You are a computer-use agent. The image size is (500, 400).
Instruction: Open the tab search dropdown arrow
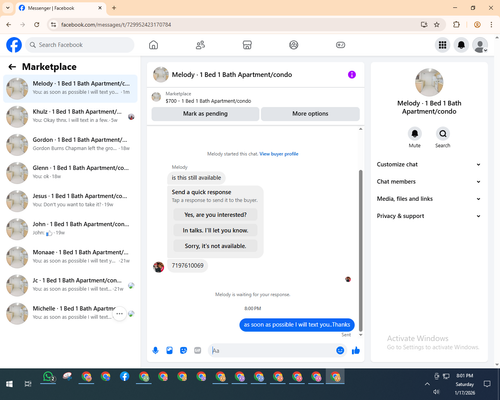[x=8, y=8]
